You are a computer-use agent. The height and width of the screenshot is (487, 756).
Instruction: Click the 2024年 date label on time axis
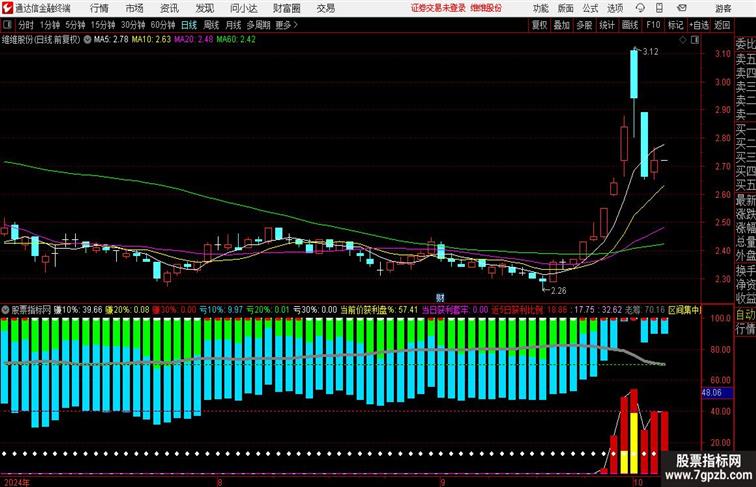[x=16, y=482]
